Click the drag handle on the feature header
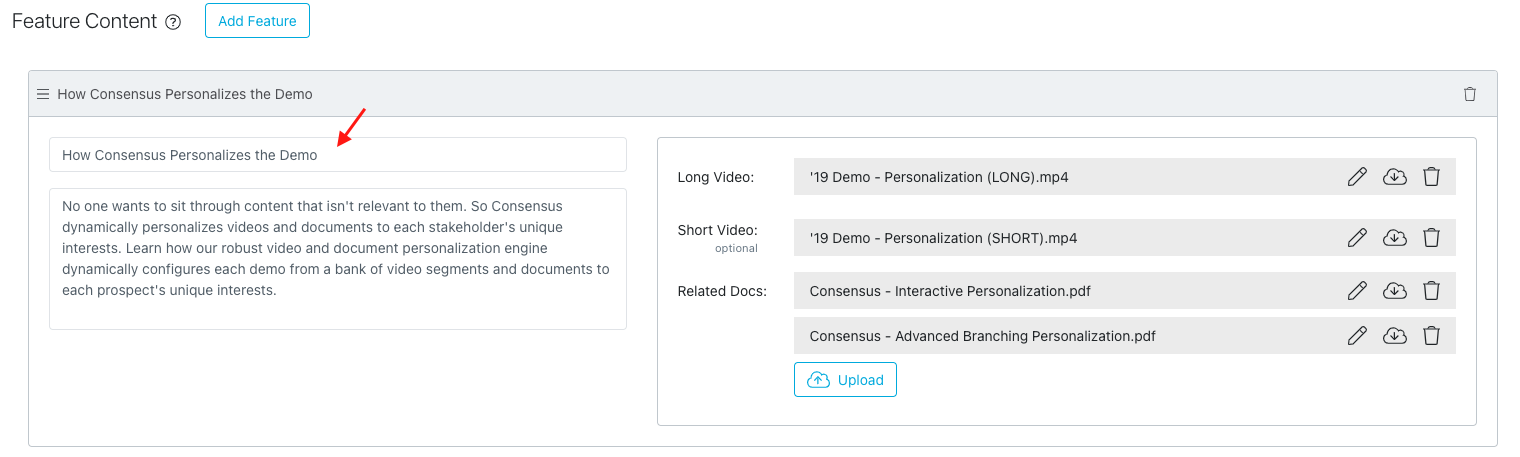 click(43, 94)
